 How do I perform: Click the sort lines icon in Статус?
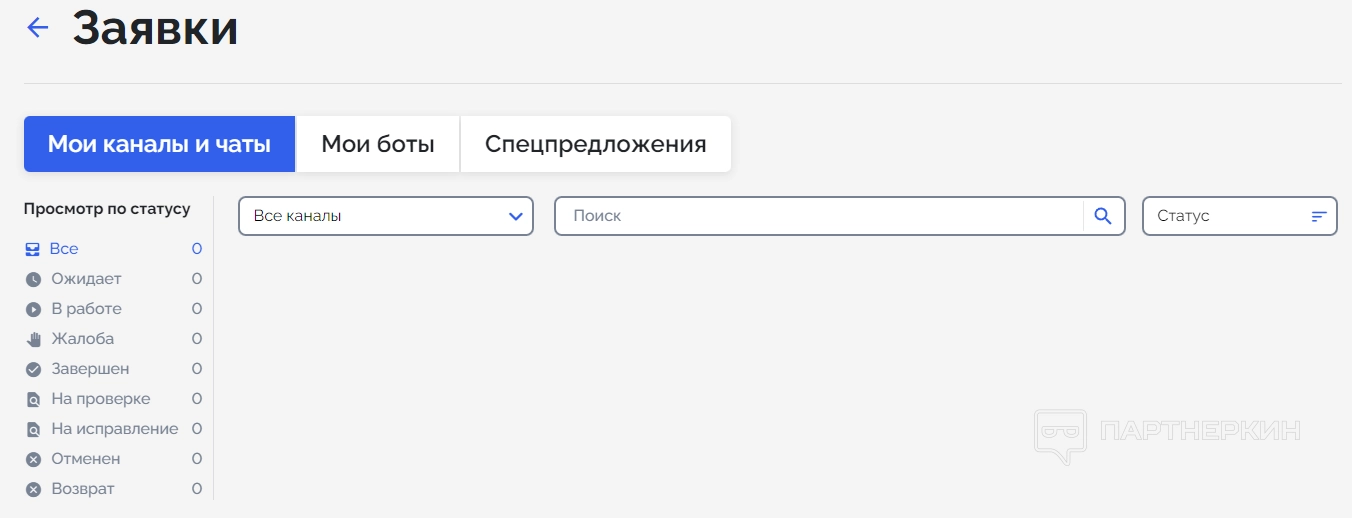(1319, 216)
